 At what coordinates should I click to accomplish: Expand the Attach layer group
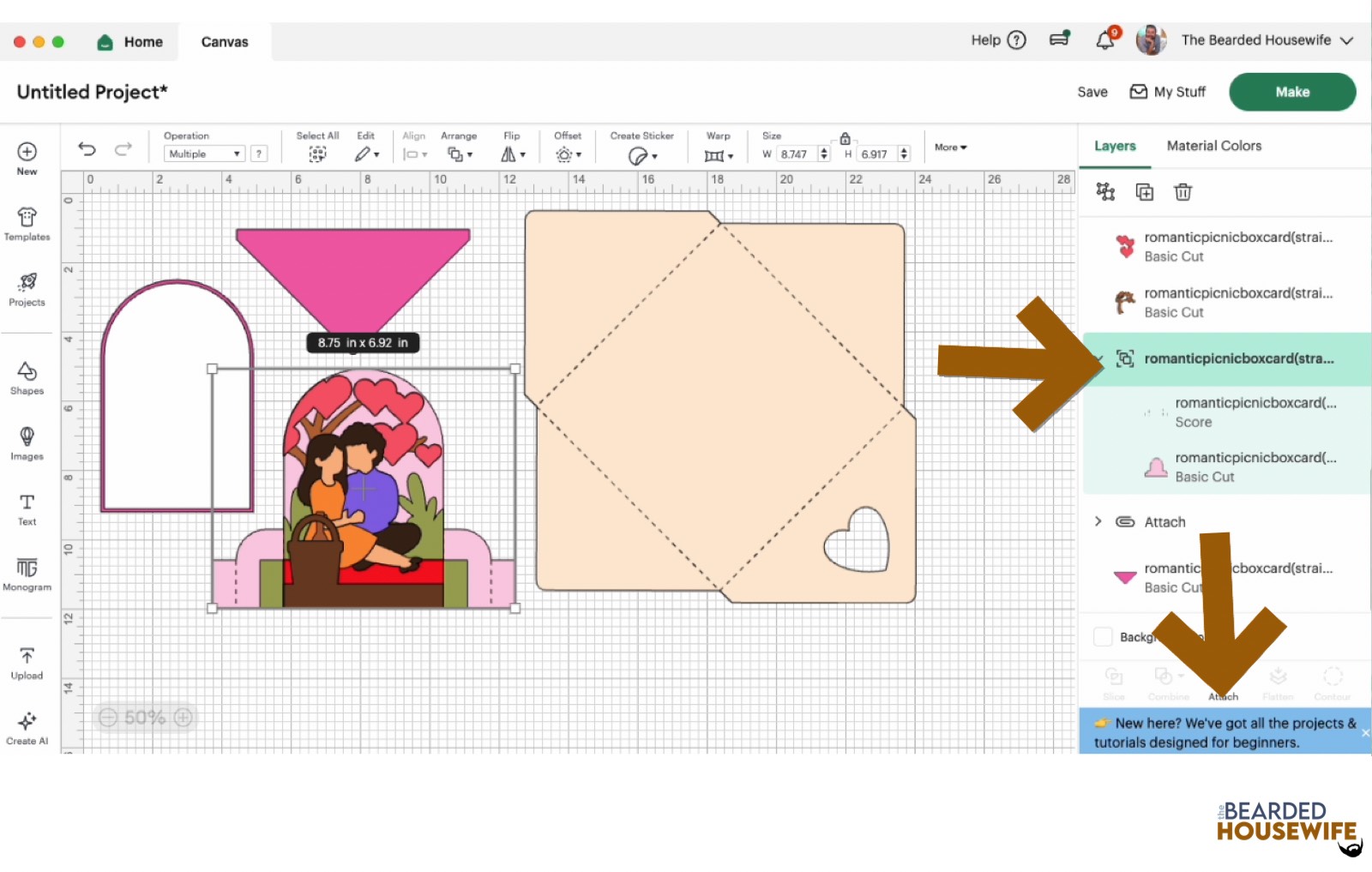click(1098, 521)
